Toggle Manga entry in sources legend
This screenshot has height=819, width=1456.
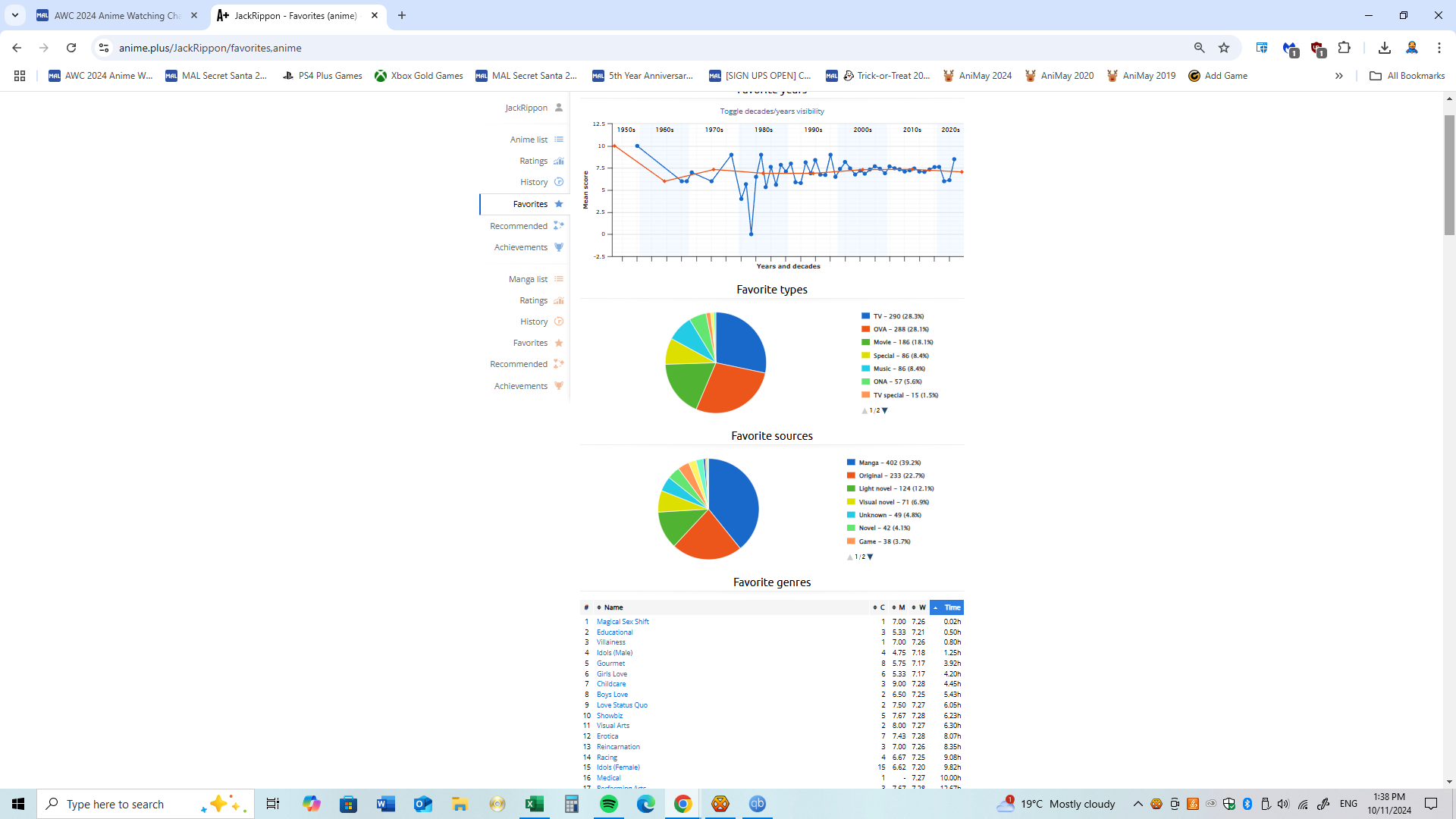coord(889,463)
